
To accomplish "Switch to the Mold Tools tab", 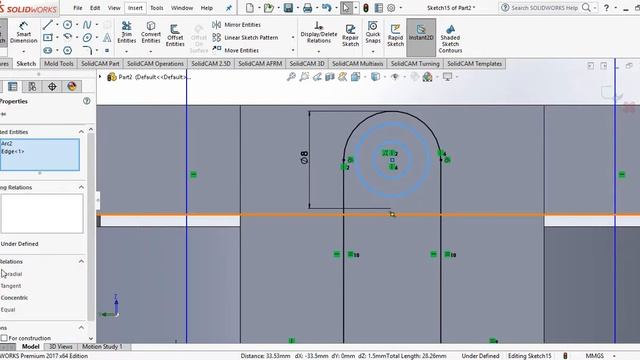I will 58,64.
